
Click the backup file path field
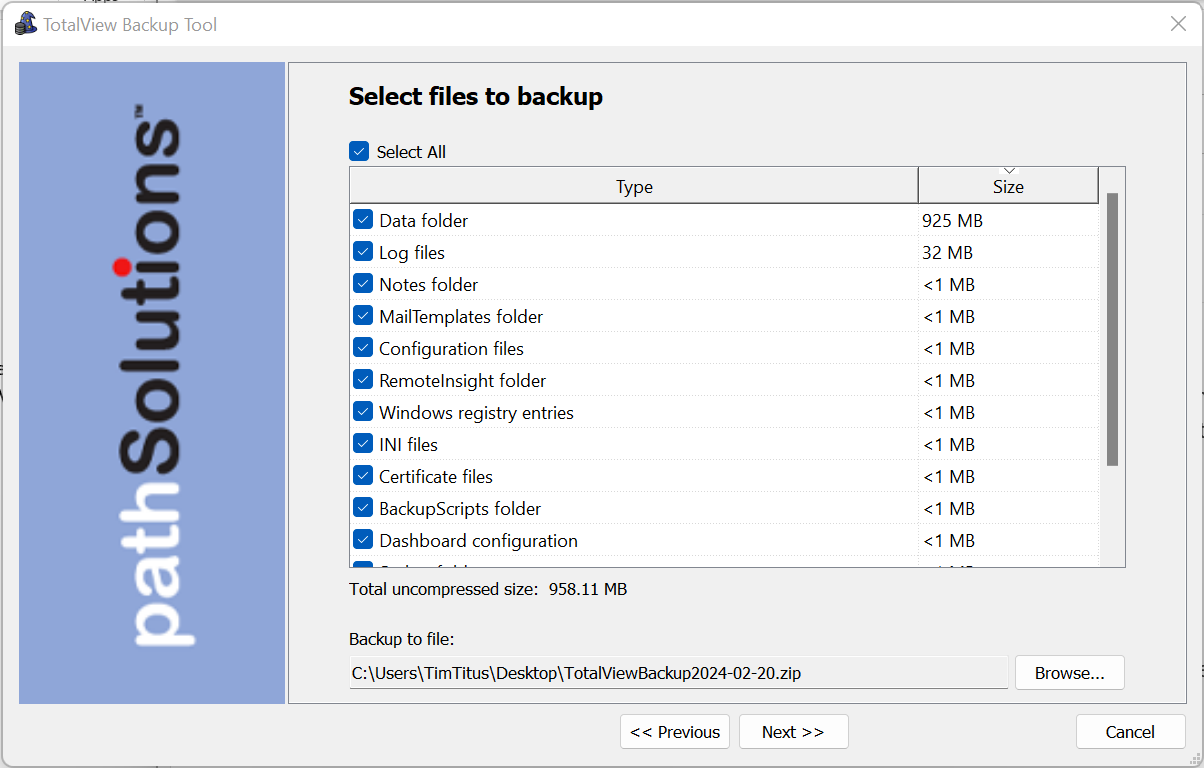[678, 673]
